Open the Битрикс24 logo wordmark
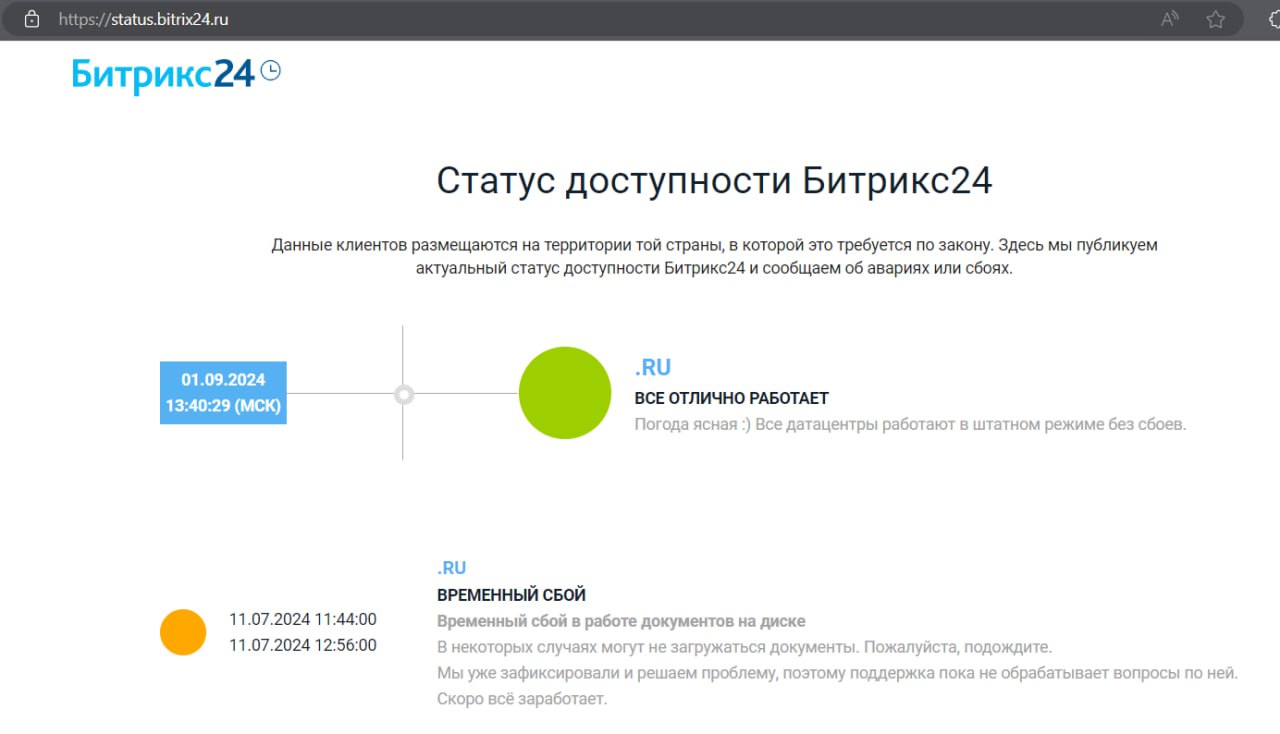1280x734 pixels. tap(163, 76)
